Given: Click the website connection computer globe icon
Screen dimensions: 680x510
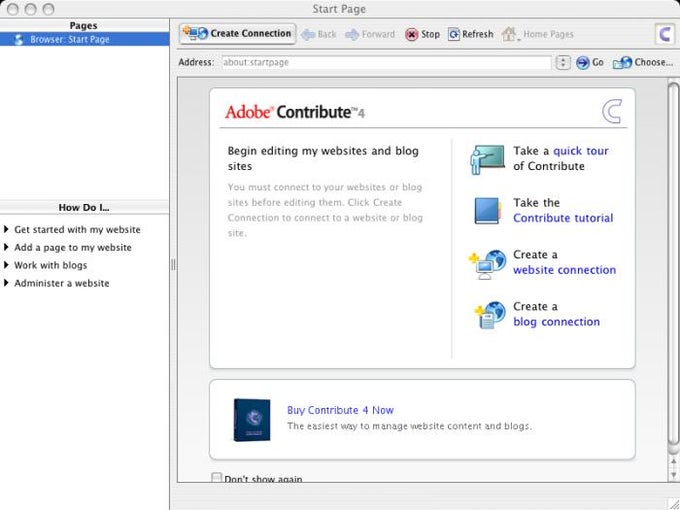Looking at the screenshot, I should pos(487,264).
